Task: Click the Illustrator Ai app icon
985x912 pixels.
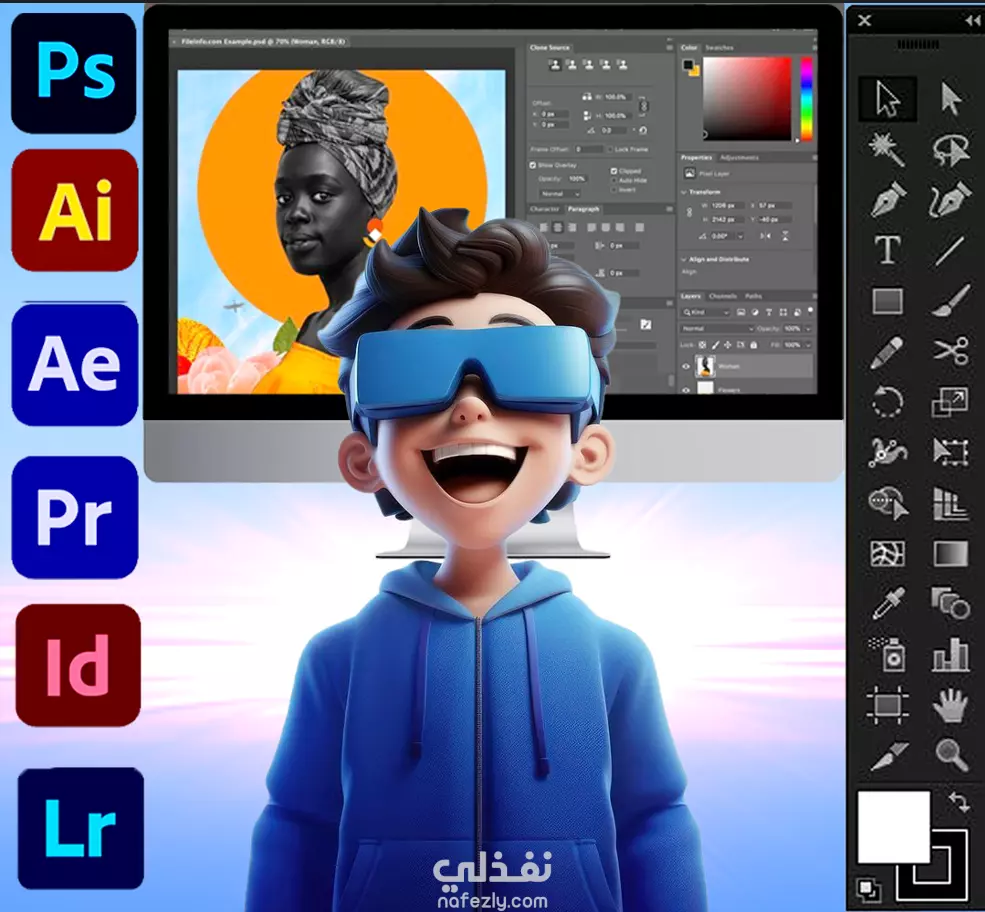Action: (x=75, y=210)
